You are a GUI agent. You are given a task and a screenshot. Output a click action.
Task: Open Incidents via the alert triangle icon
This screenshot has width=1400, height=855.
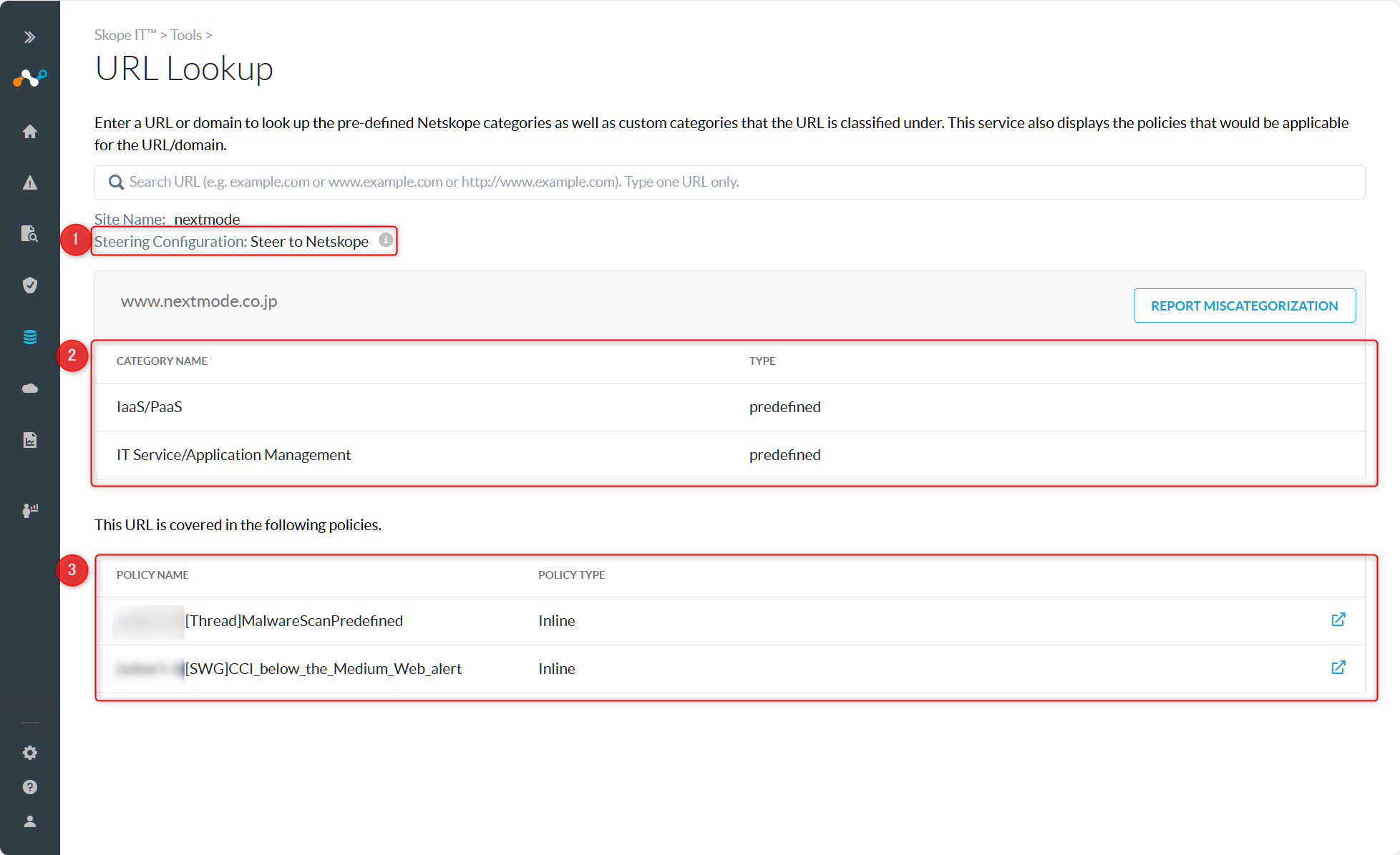point(30,182)
